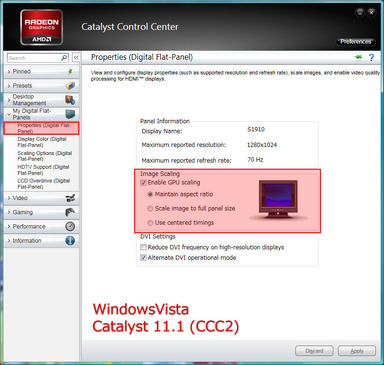The width and height of the screenshot is (384, 365).
Task: Click the search magnifier icon
Action: pyautogui.click(x=64, y=58)
